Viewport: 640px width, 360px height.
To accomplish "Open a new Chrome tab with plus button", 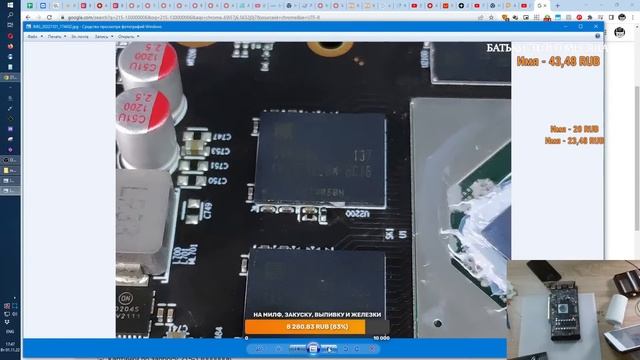I will 557,6.
